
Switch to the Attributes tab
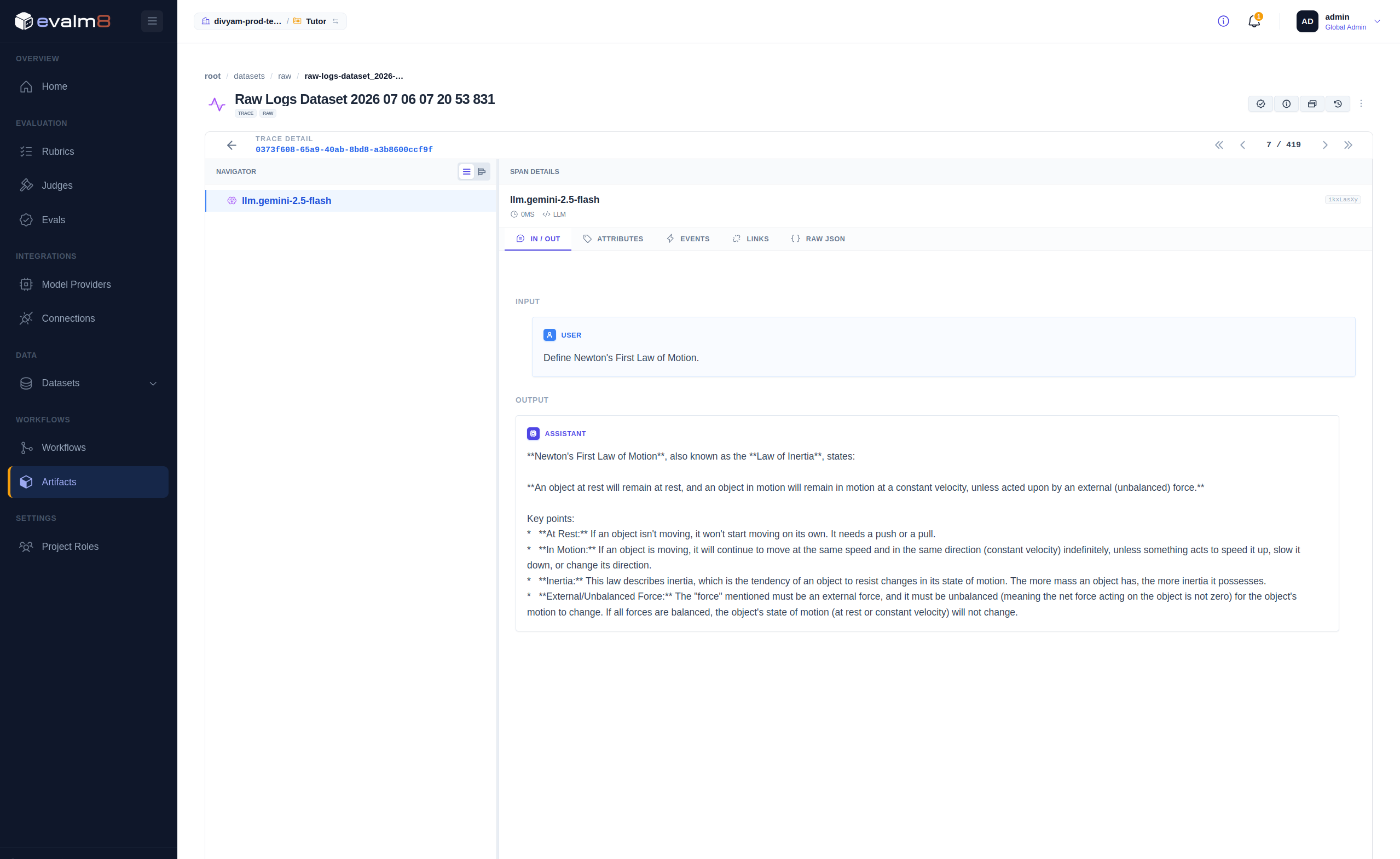coord(613,239)
